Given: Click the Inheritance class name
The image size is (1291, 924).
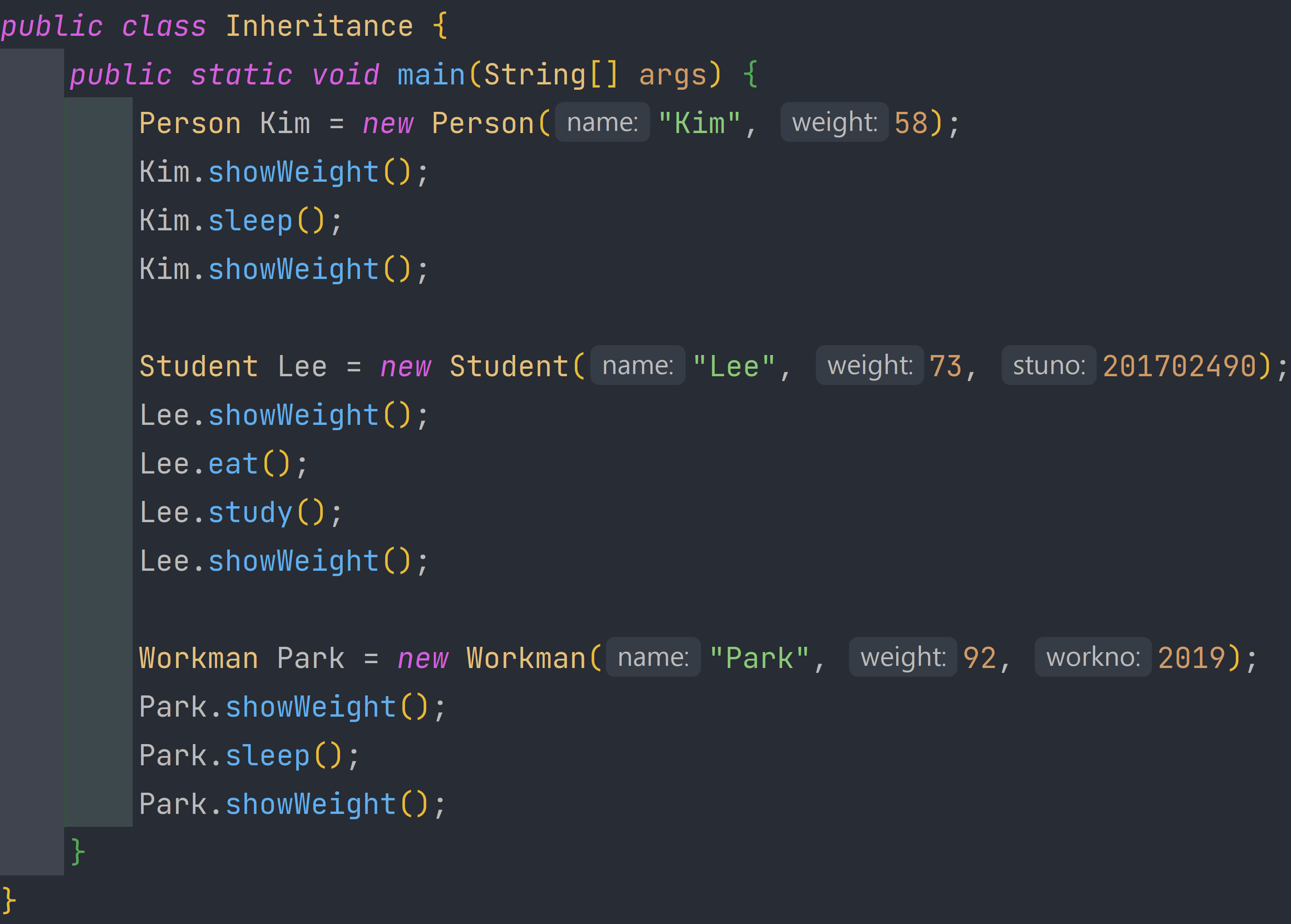Looking at the screenshot, I should [319, 27].
